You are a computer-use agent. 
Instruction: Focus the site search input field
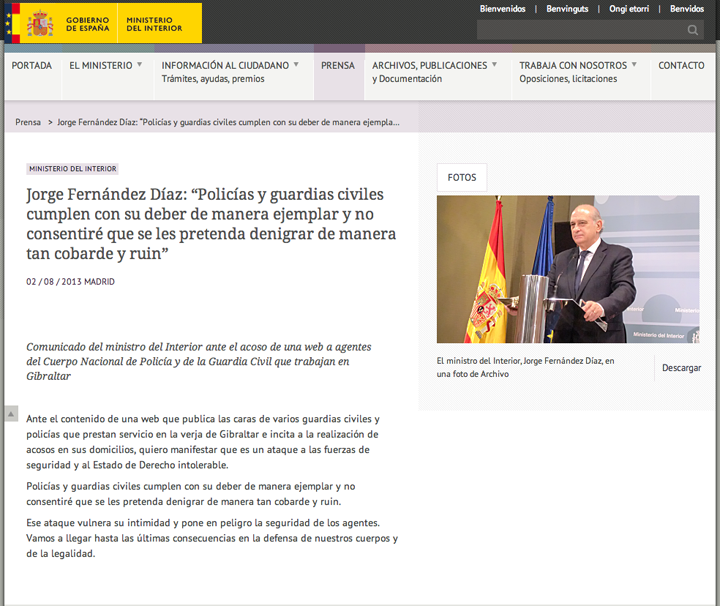coord(590,30)
